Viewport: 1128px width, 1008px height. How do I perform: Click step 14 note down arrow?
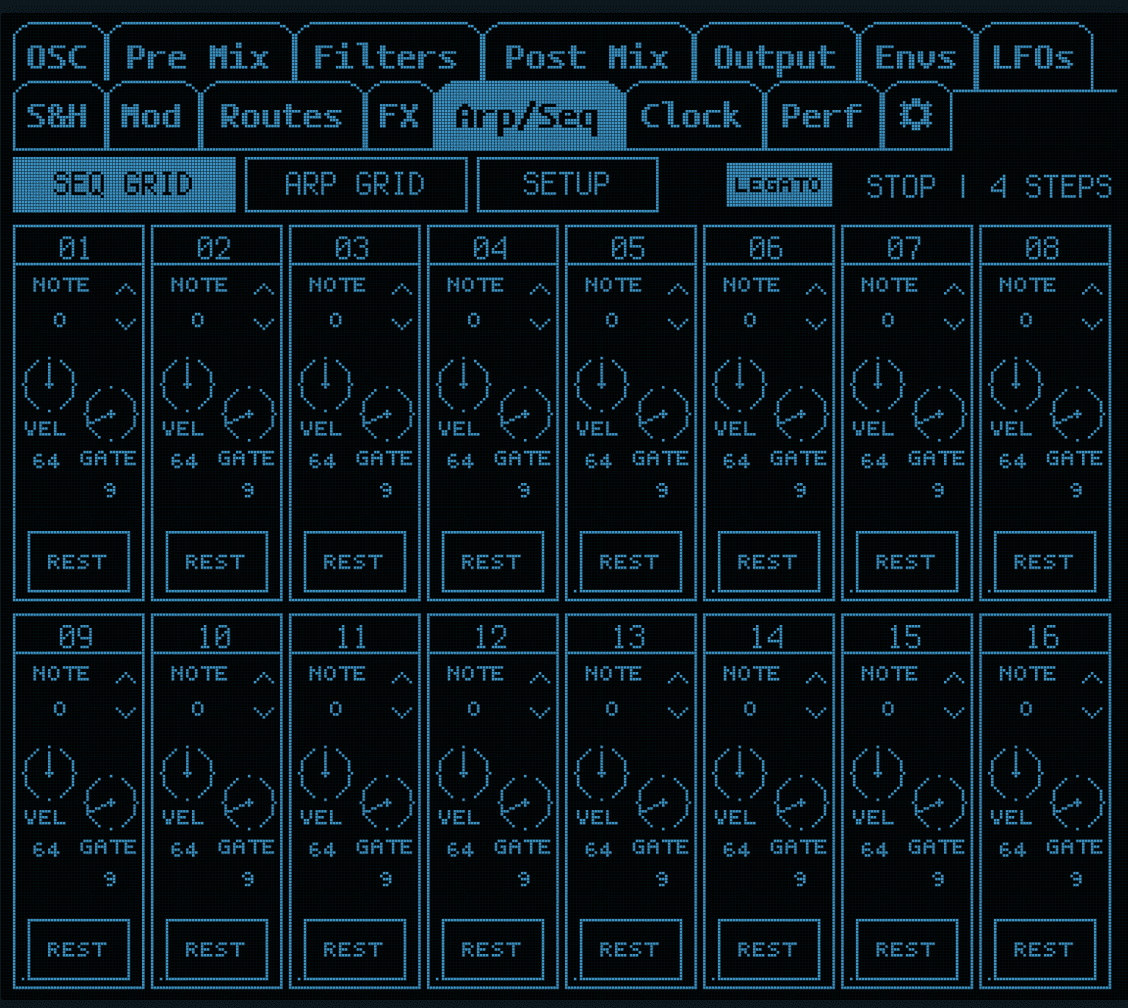click(817, 712)
